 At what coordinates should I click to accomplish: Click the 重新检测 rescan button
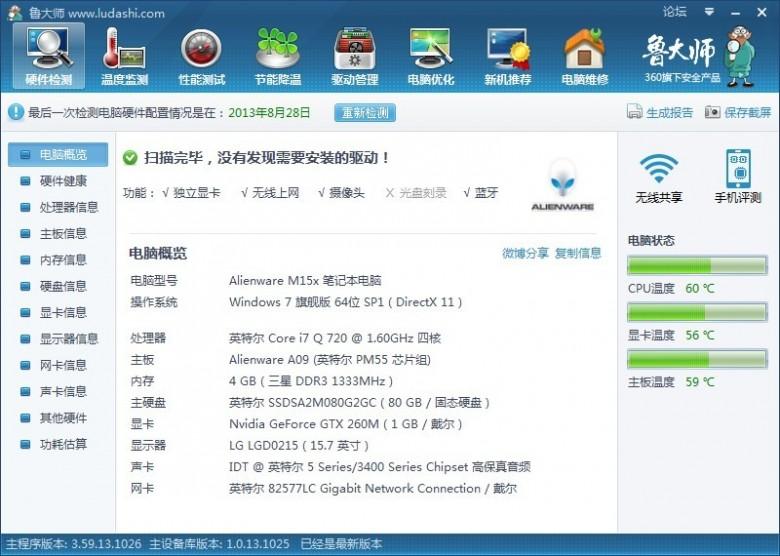(364, 113)
